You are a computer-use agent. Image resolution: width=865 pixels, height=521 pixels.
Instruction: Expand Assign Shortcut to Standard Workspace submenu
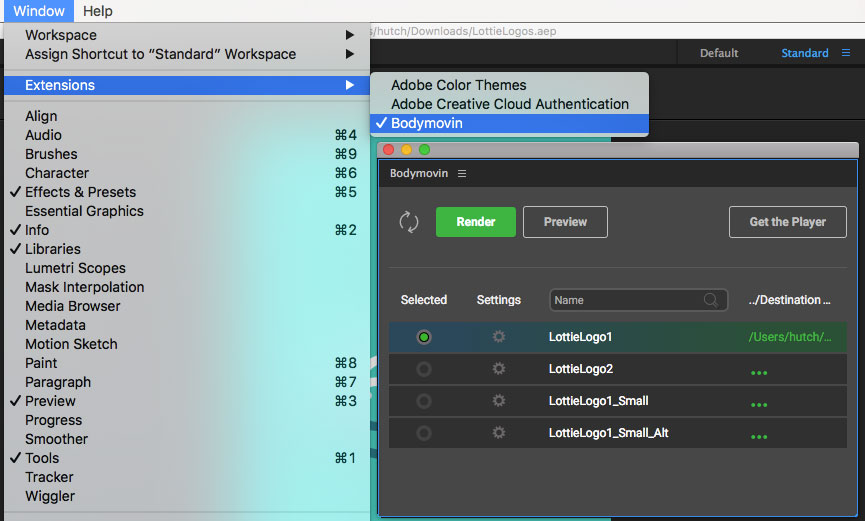click(x=186, y=54)
